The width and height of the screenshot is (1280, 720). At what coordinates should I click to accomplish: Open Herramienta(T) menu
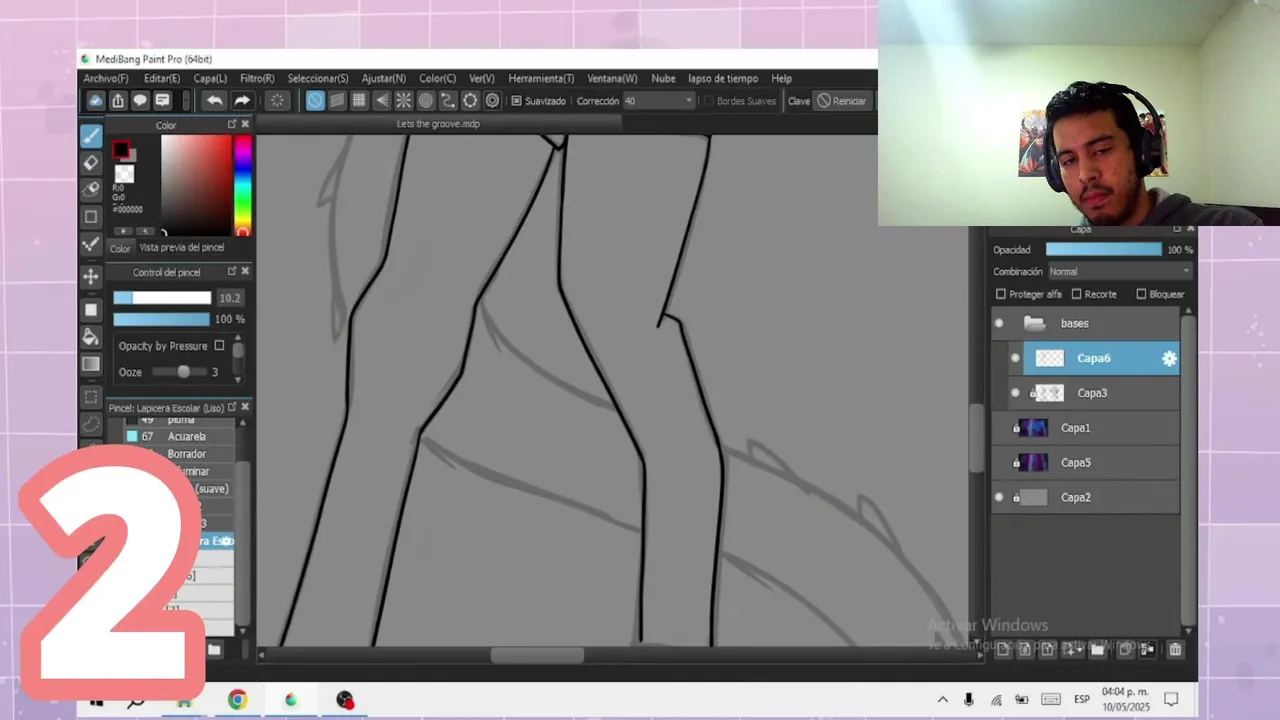[541, 78]
